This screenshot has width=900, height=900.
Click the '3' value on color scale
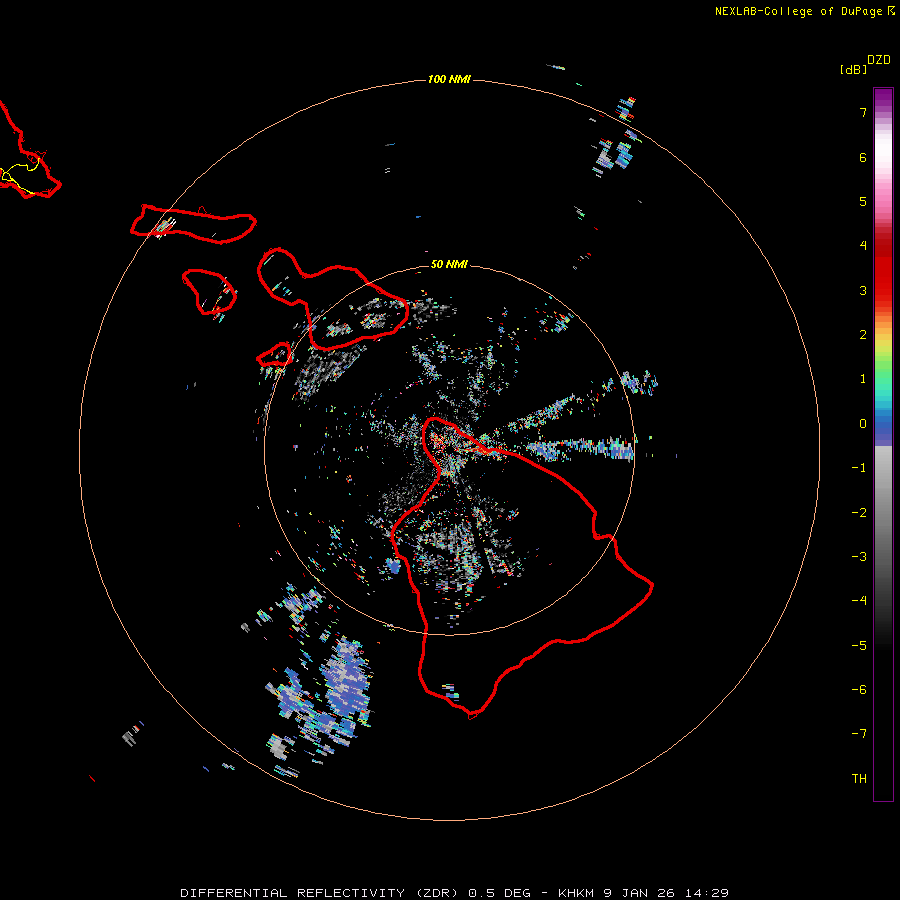[x=863, y=290]
